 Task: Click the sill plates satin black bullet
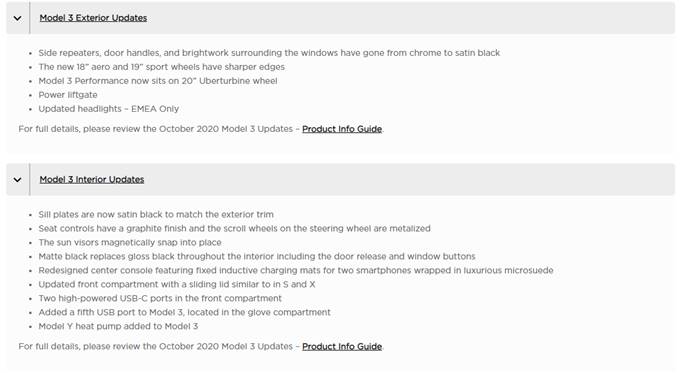click(156, 215)
